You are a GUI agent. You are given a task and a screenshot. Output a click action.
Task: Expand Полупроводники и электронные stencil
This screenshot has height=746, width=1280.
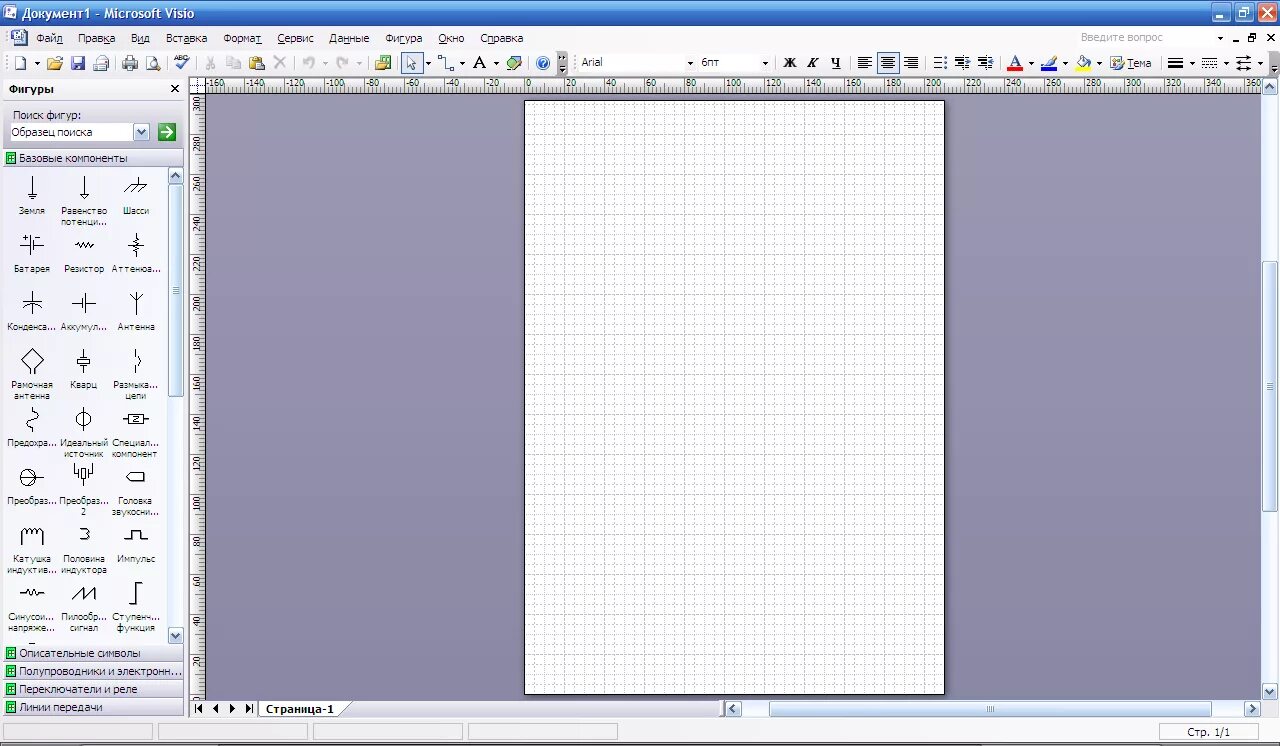[93, 671]
